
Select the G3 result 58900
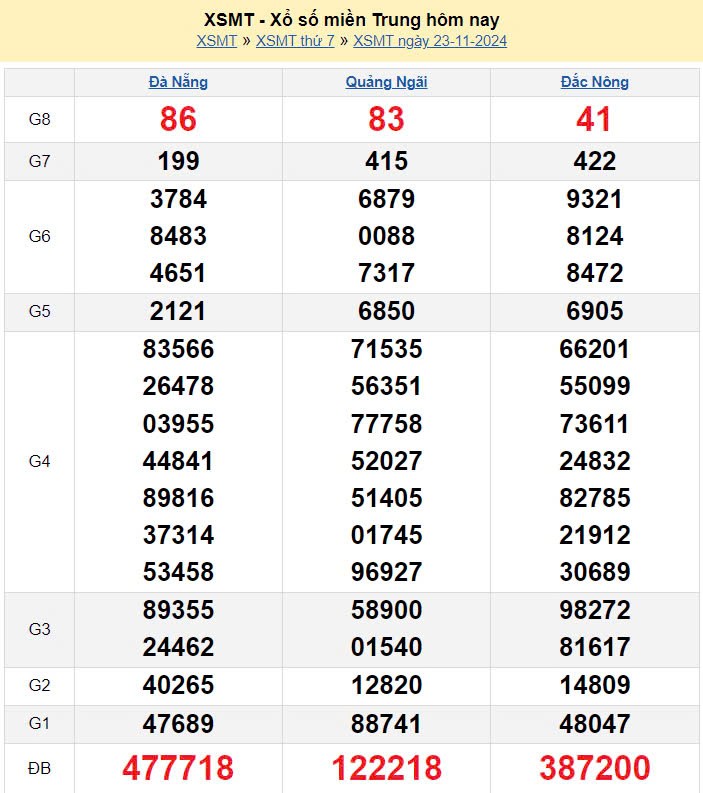click(386, 610)
